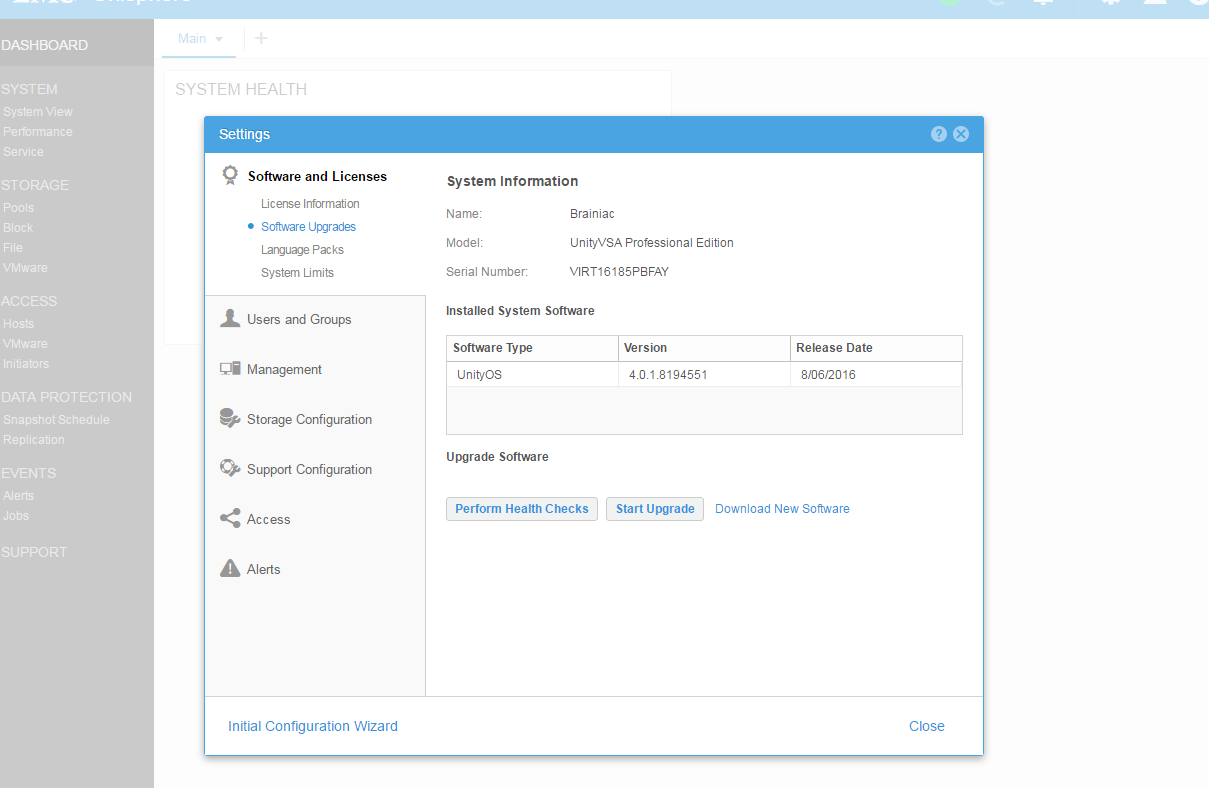This screenshot has width=1209, height=788.
Task: Click the Software and Licenses ribbon icon
Action: pos(230,176)
